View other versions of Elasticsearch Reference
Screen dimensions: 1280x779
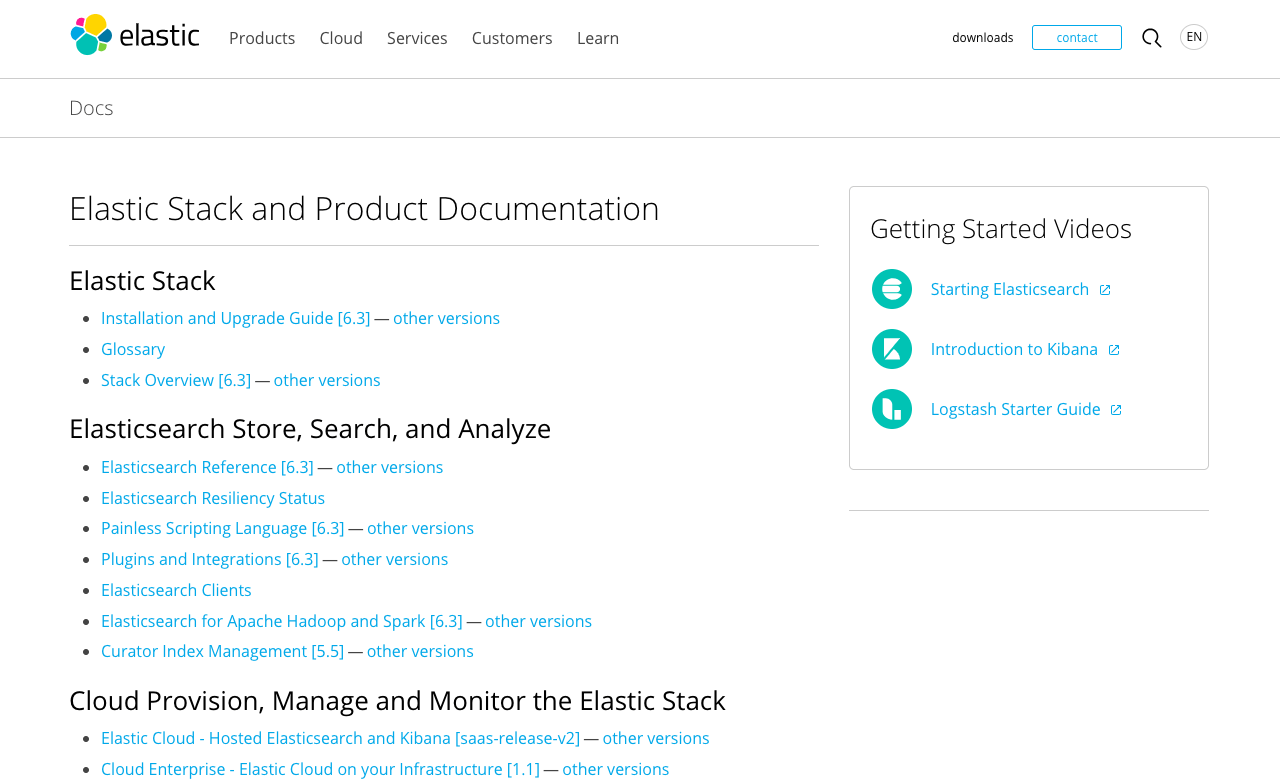click(x=390, y=467)
